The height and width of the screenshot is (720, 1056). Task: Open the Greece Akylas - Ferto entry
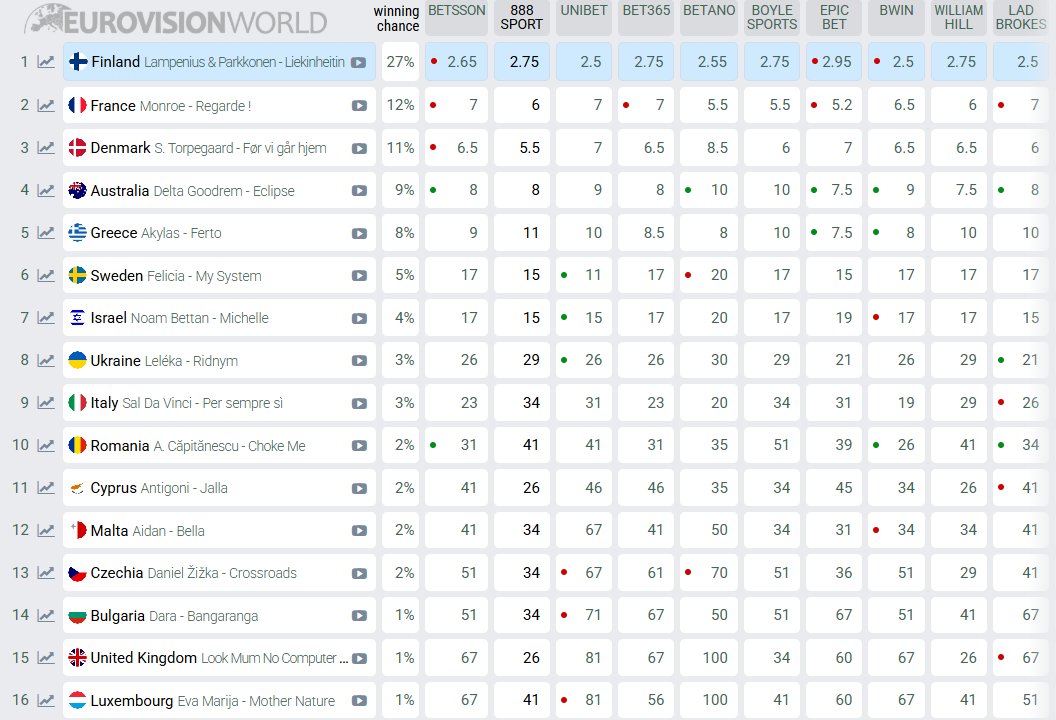click(156, 233)
